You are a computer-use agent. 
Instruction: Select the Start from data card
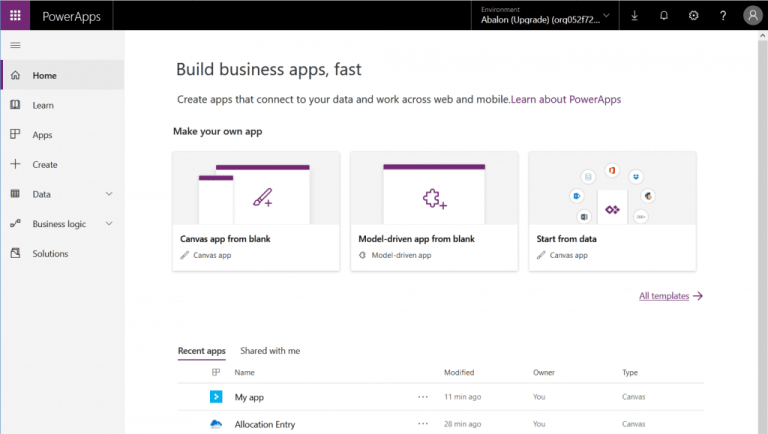[x=612, y=210]
